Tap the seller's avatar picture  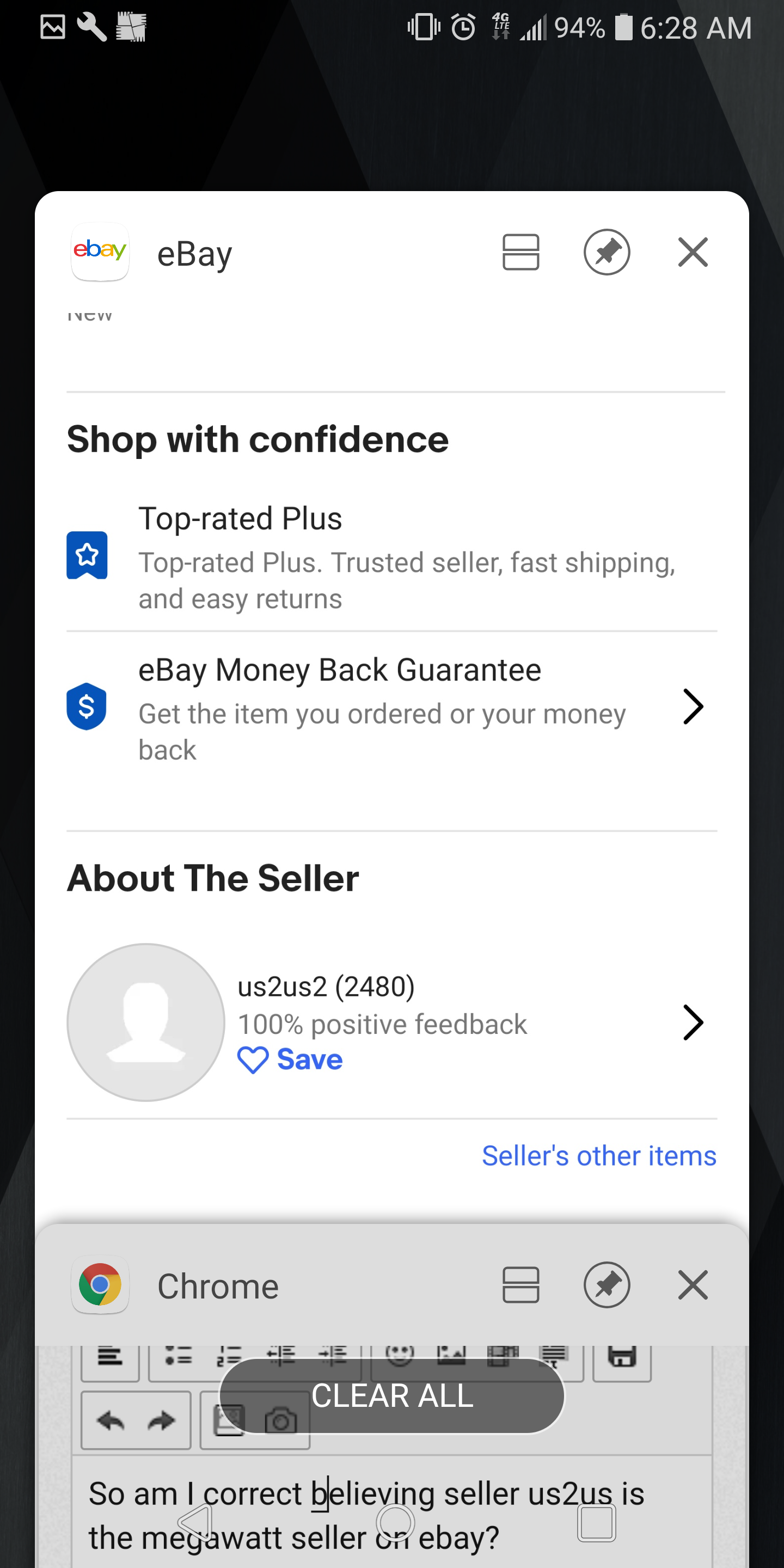tap(145, 1022)
